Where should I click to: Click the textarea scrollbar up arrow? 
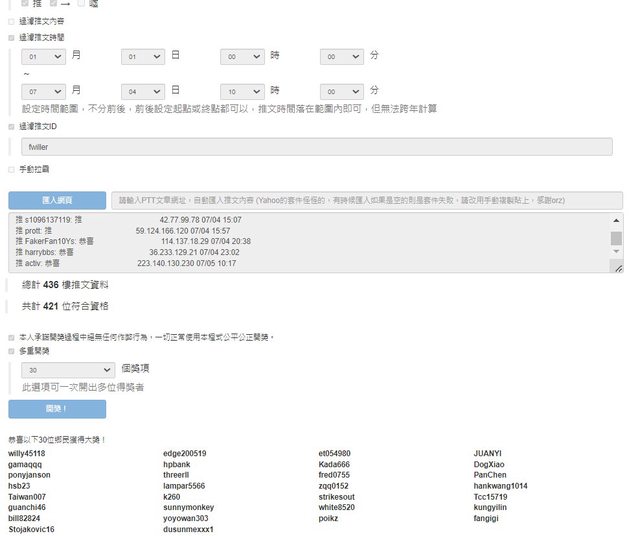point(616,219)
